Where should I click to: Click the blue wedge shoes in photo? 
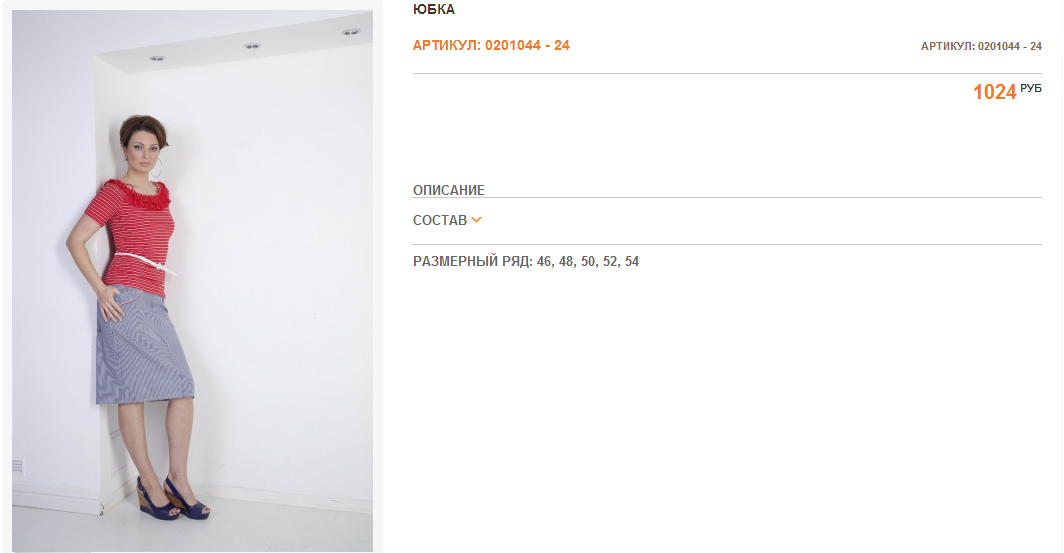point(173,497)
